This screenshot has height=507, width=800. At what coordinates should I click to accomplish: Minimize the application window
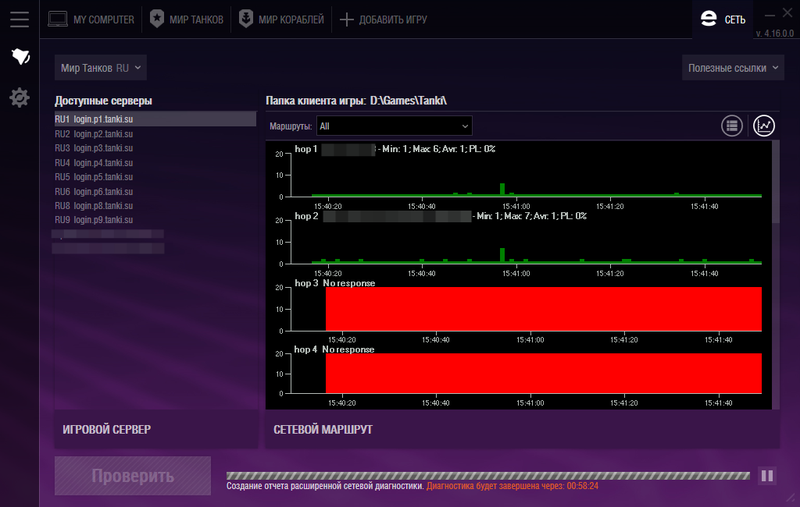[x=769, y=15]
